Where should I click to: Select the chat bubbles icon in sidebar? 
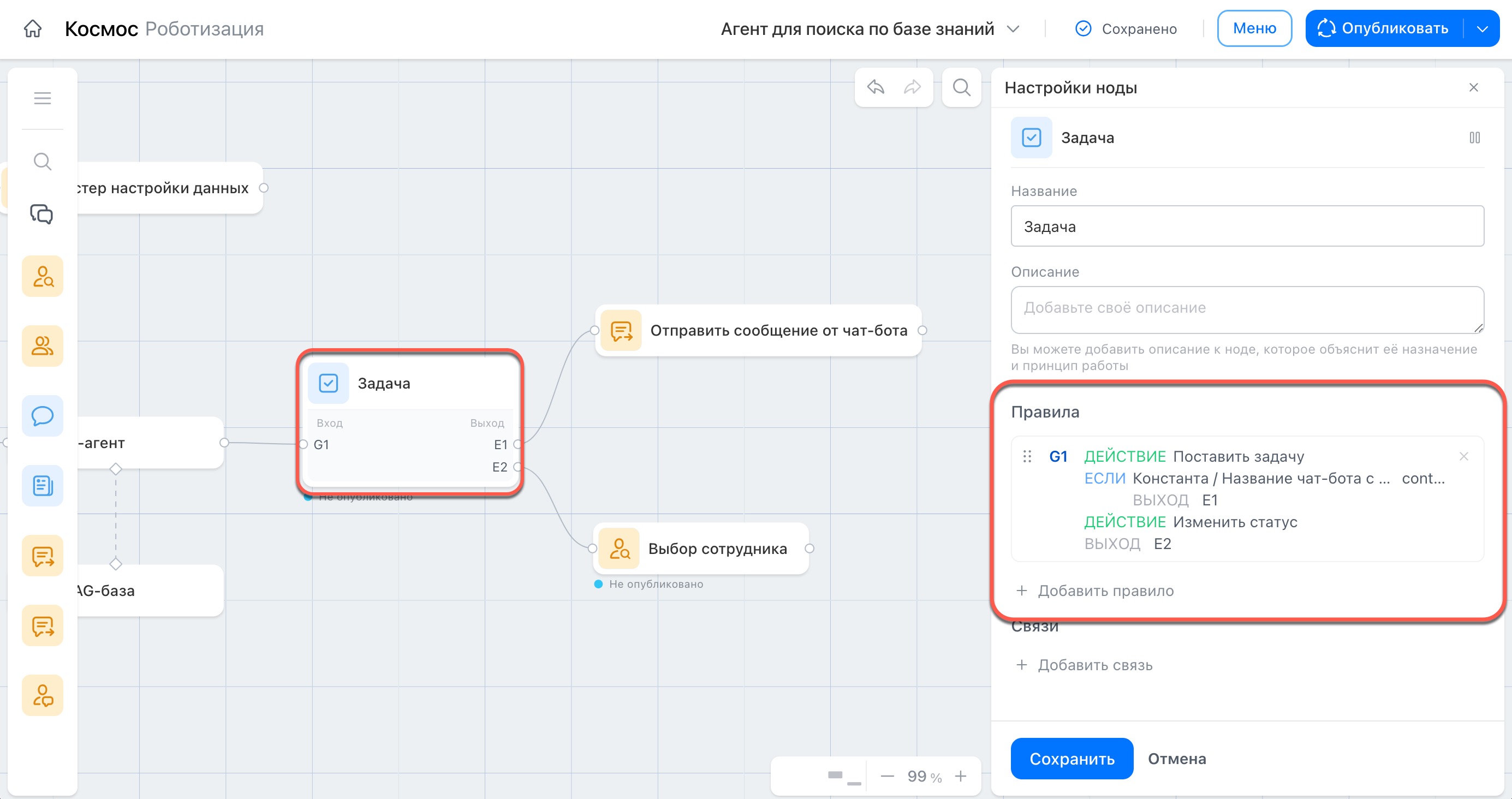pyautogui.click(x=42, y=214)
